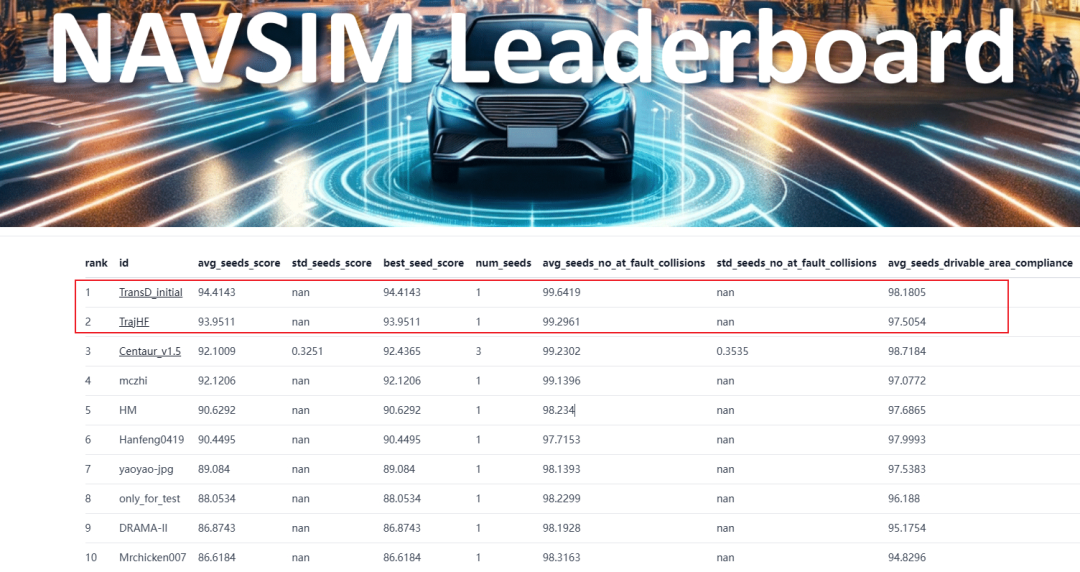Click the collisions value 98.2299
The width and height of the screenshot is (1080, 572).
tap(561, 499)
